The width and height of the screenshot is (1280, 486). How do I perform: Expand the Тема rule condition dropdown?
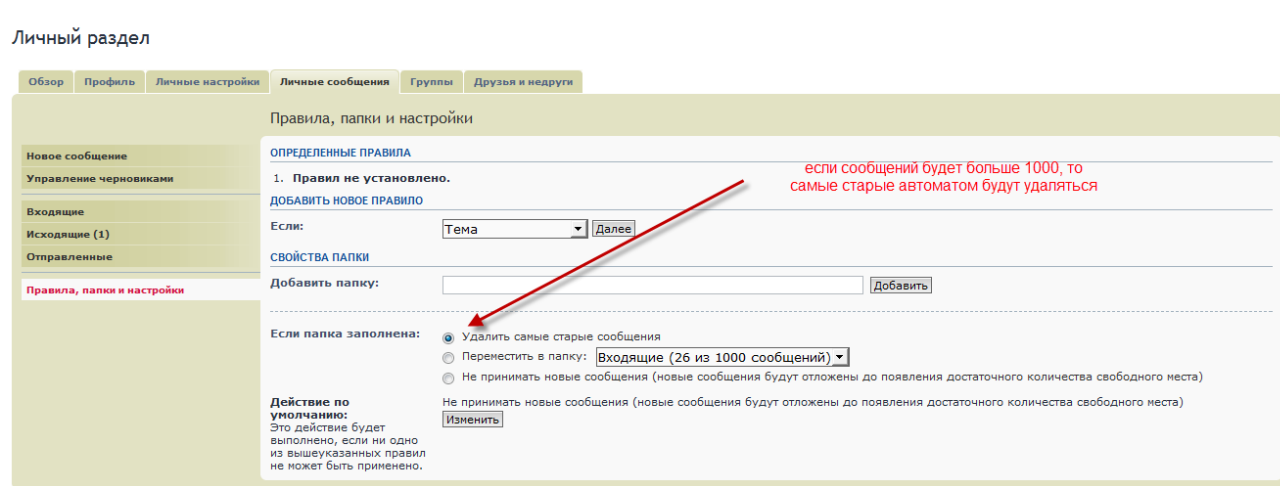click(x=514, y=229)
